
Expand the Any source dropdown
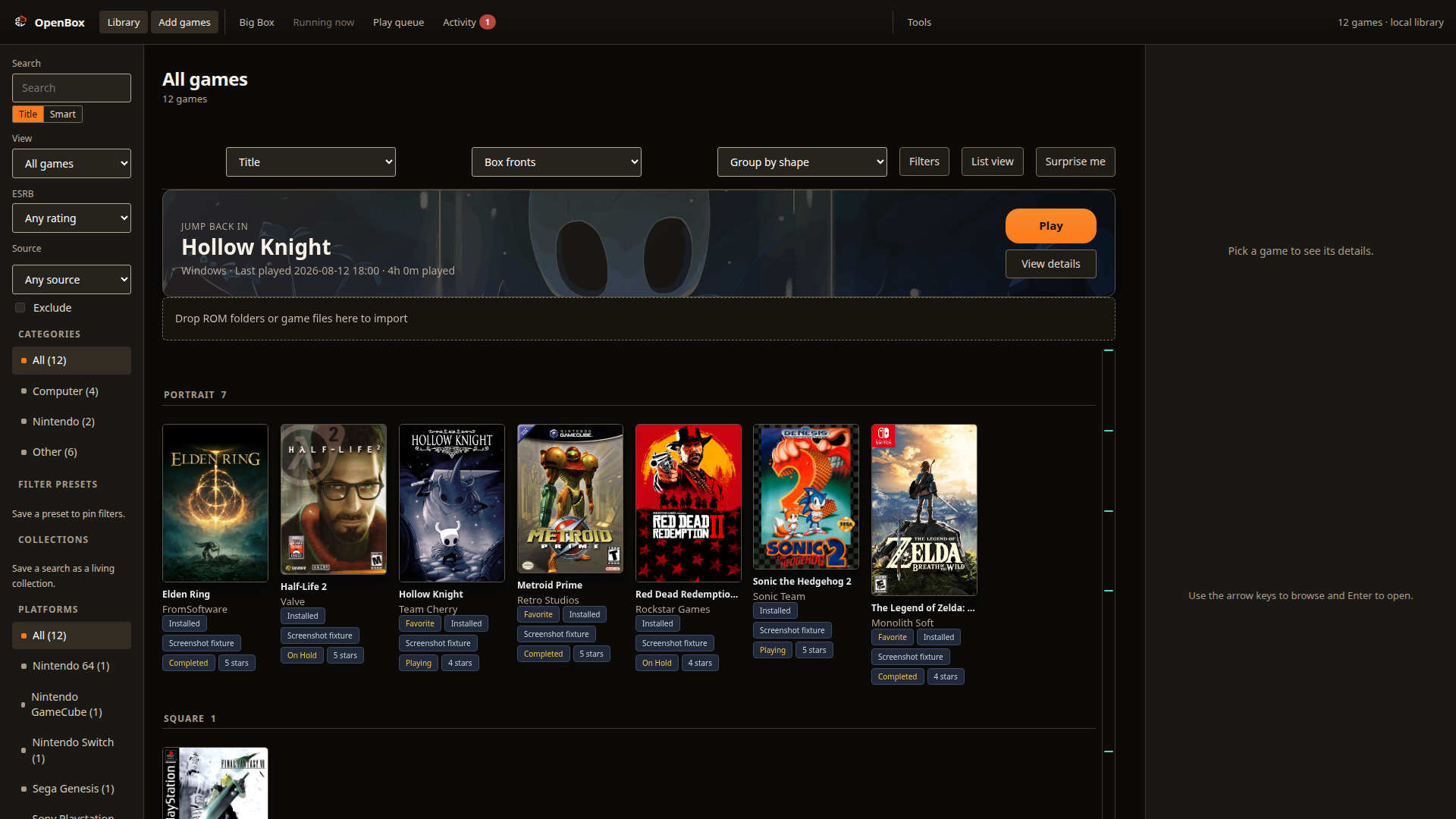click(x=71, y=280)
